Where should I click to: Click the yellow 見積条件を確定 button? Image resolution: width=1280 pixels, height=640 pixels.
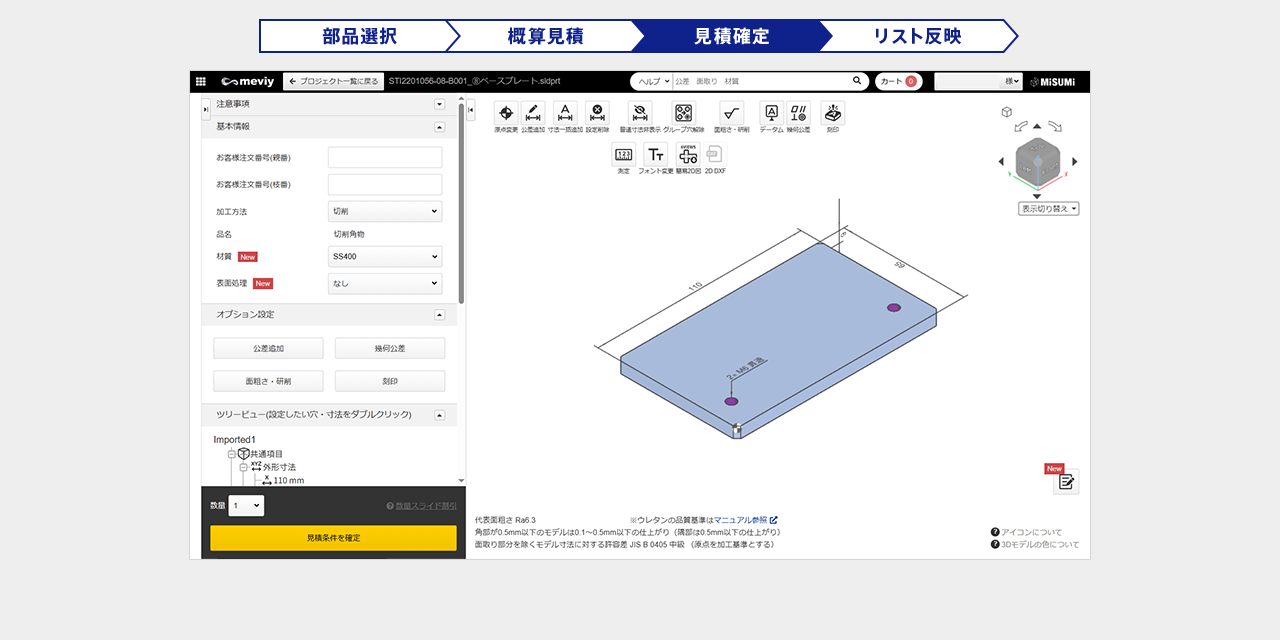click(x=333, y=538)
